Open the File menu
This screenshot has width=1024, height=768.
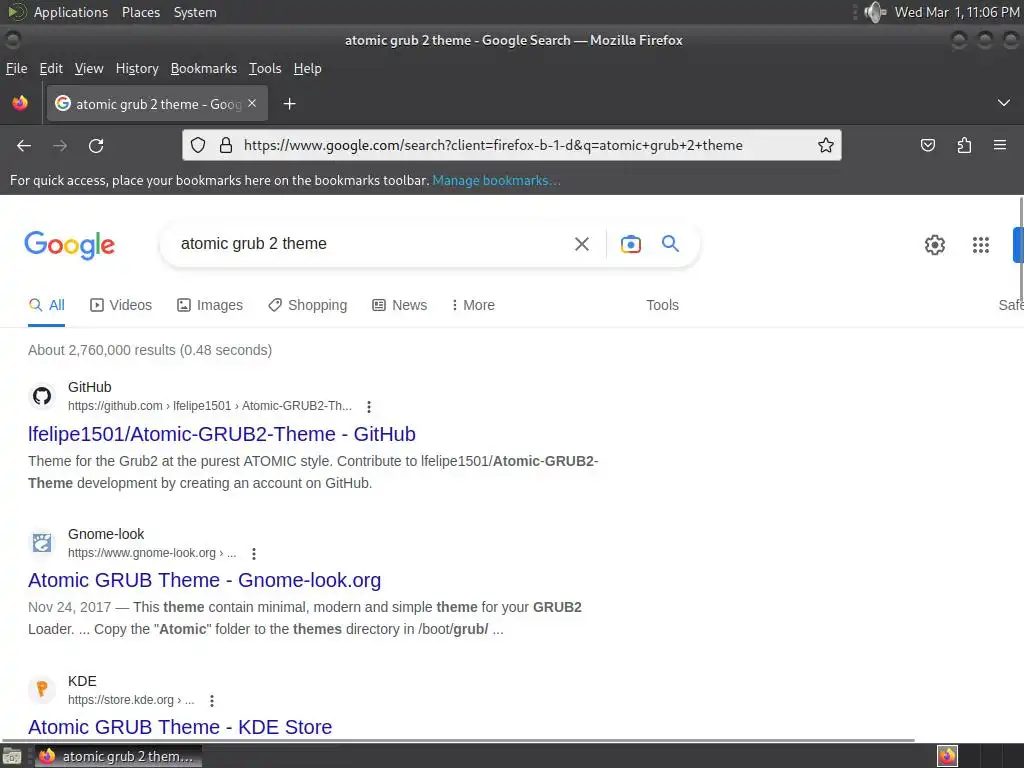tap(16, 69)
